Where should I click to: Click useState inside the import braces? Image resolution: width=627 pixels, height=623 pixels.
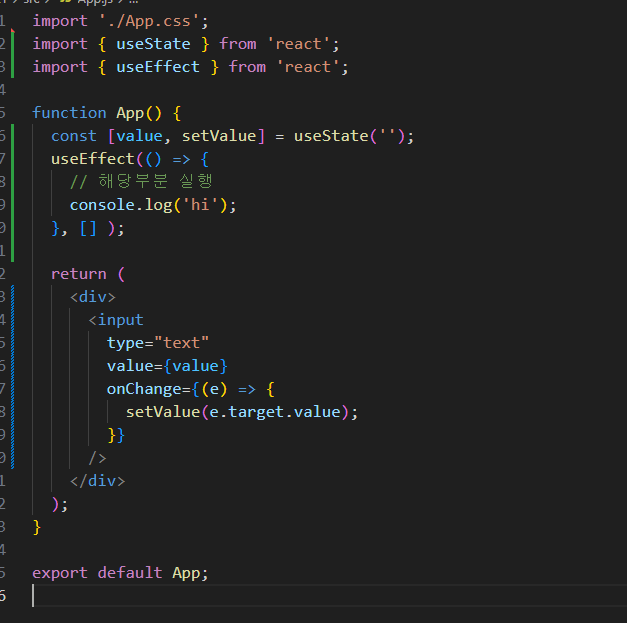pyautogui.click(x=153, y=44)
